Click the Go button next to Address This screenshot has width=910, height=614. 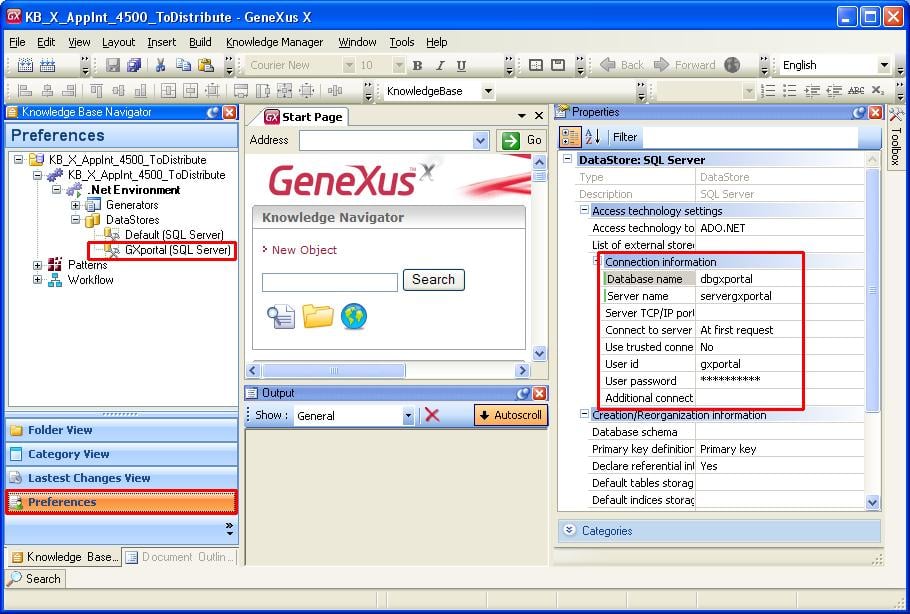522,141
